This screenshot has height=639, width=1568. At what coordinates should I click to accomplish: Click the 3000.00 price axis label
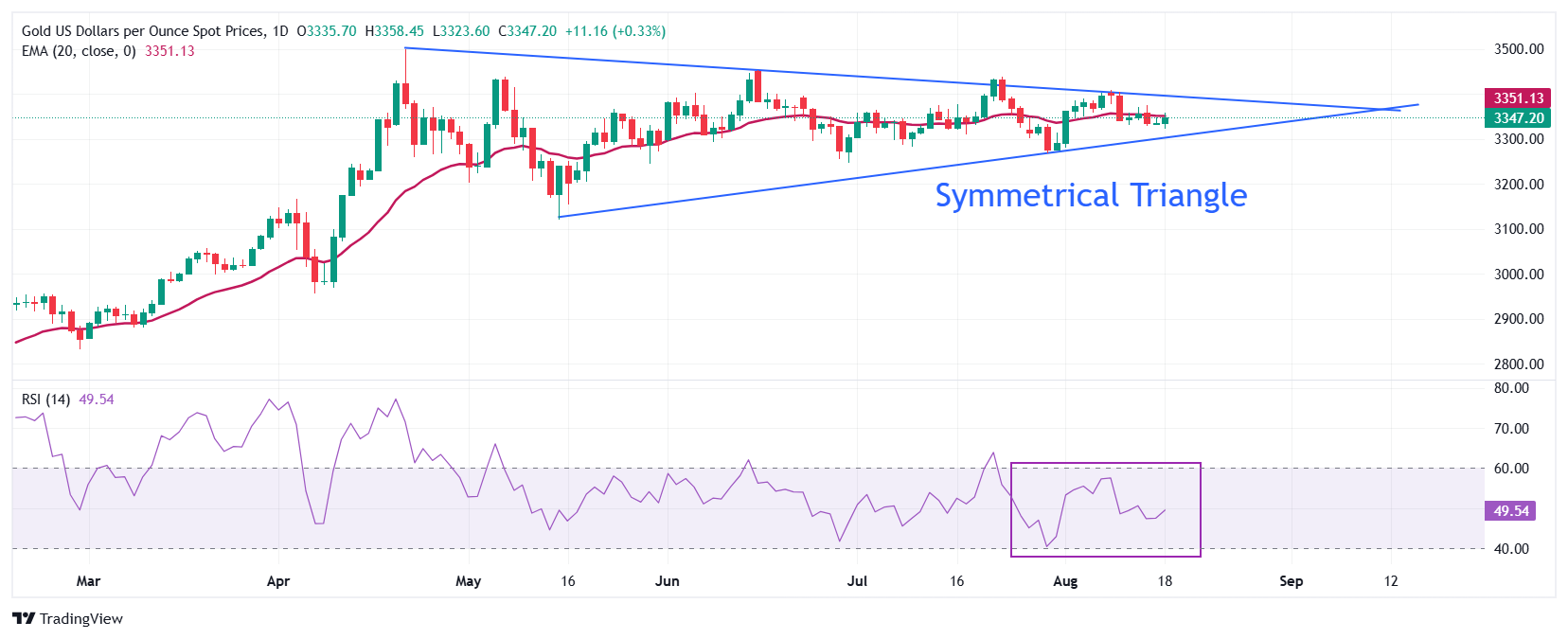pos(1519,275)
